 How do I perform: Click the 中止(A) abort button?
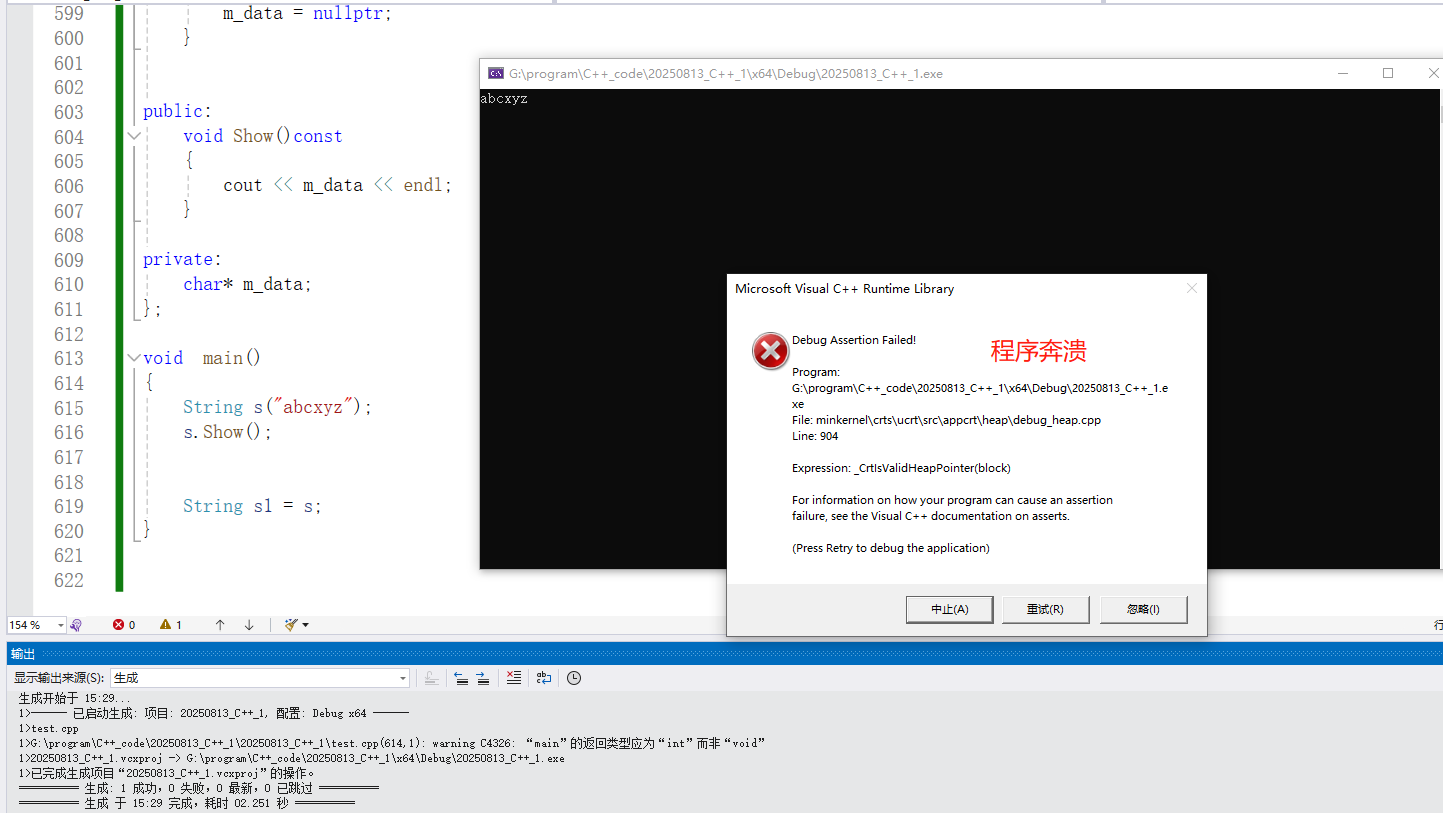coord(950,609)
